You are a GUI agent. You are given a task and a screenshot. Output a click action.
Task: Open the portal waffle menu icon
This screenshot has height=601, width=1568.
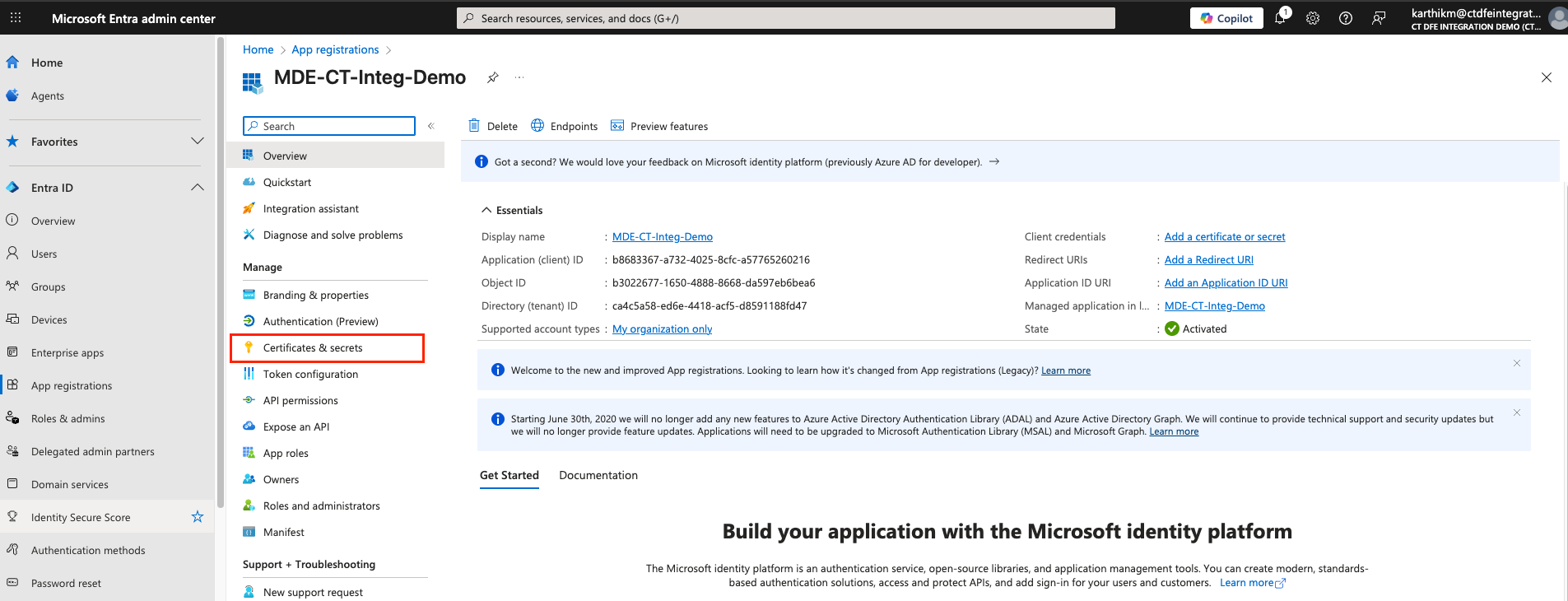[x=16, y=18]
